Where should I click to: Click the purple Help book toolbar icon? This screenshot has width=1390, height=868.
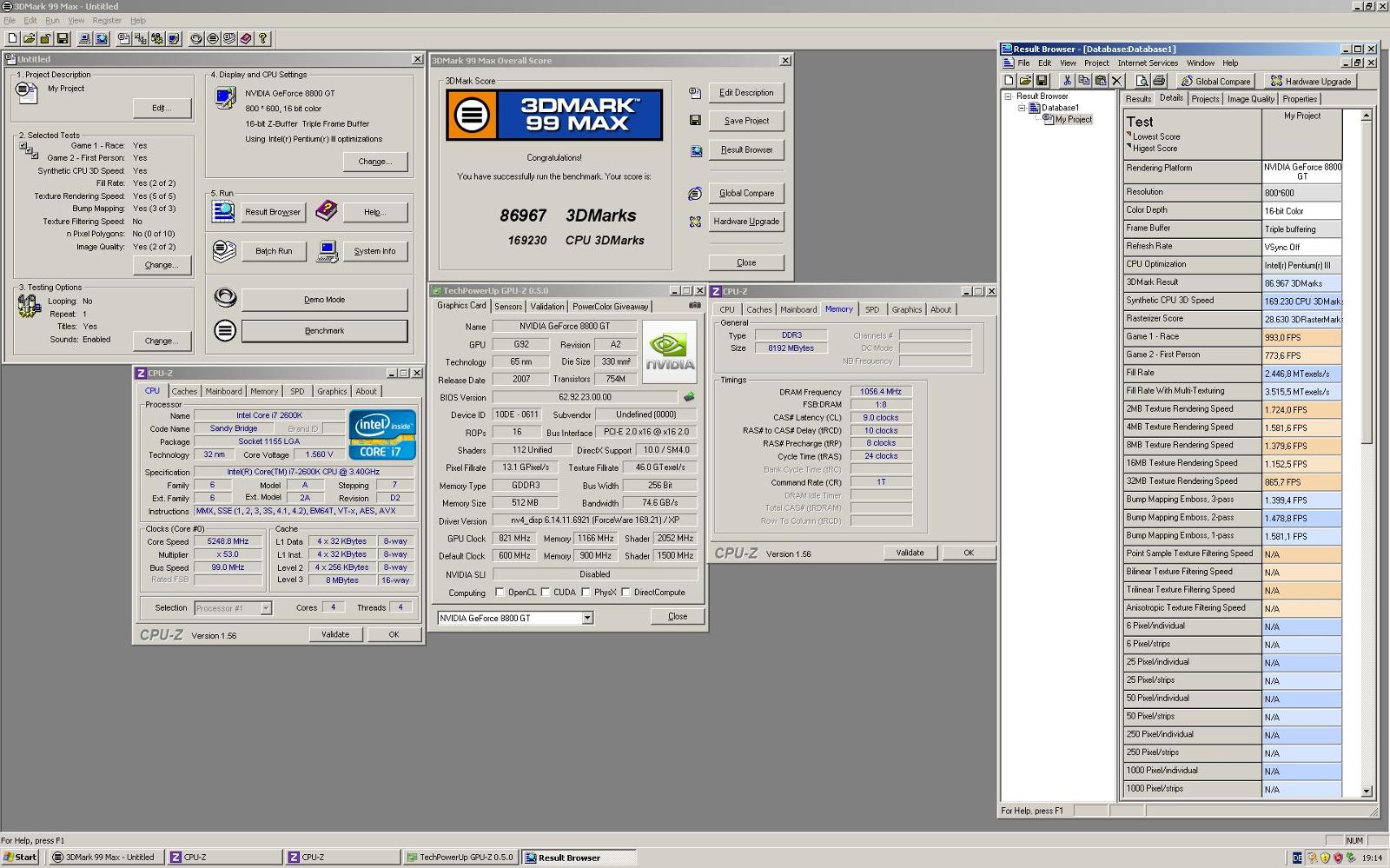tap(246, 38)
